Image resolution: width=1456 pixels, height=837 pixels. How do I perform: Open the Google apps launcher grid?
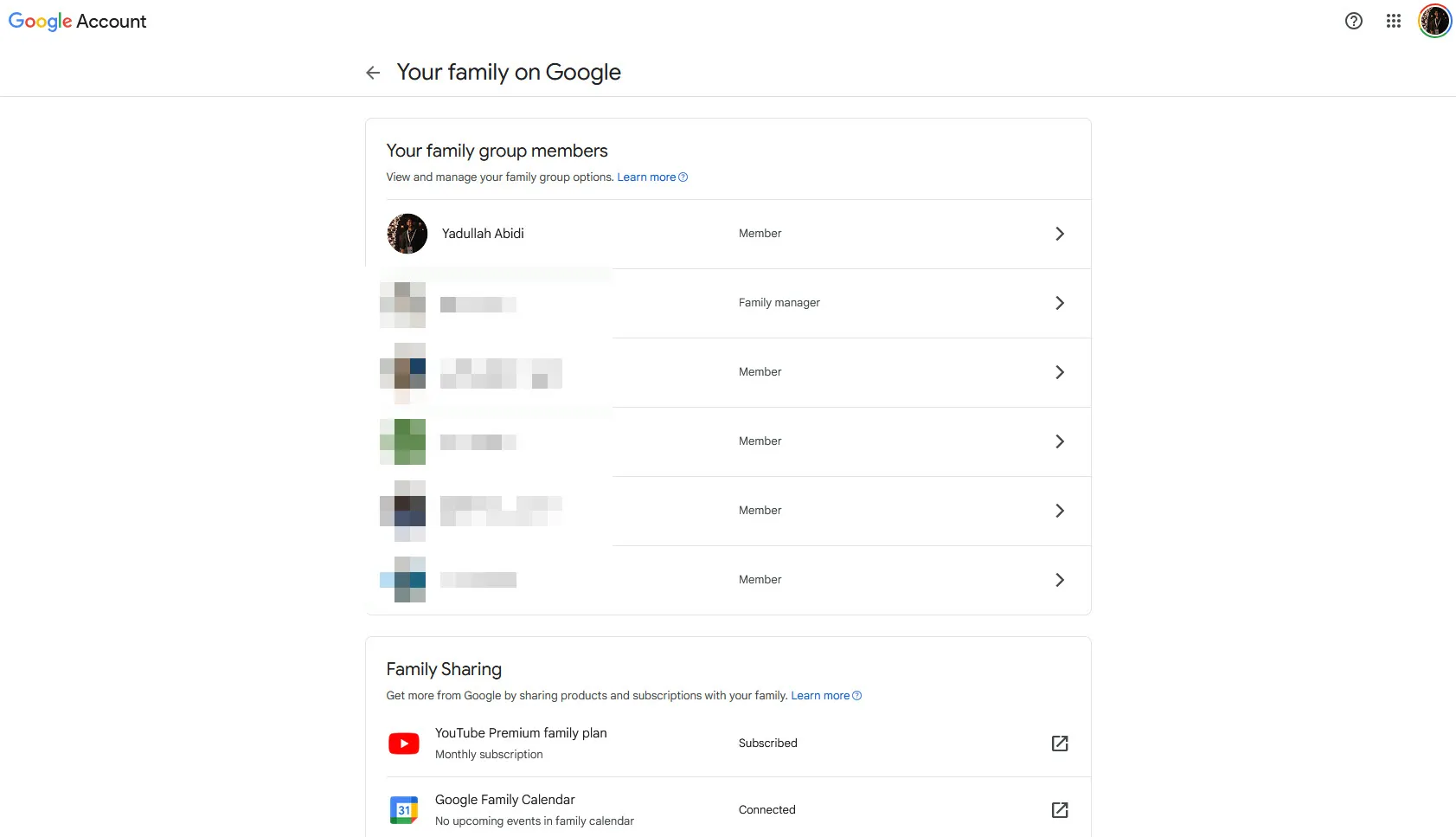(1393, 20)
